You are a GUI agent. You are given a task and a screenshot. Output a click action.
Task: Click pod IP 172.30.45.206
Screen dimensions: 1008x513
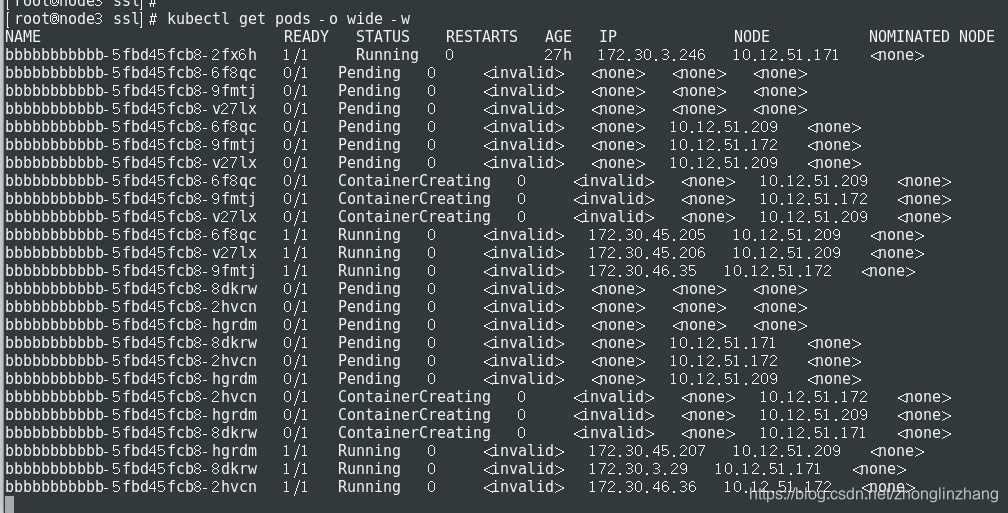[647, 253]
